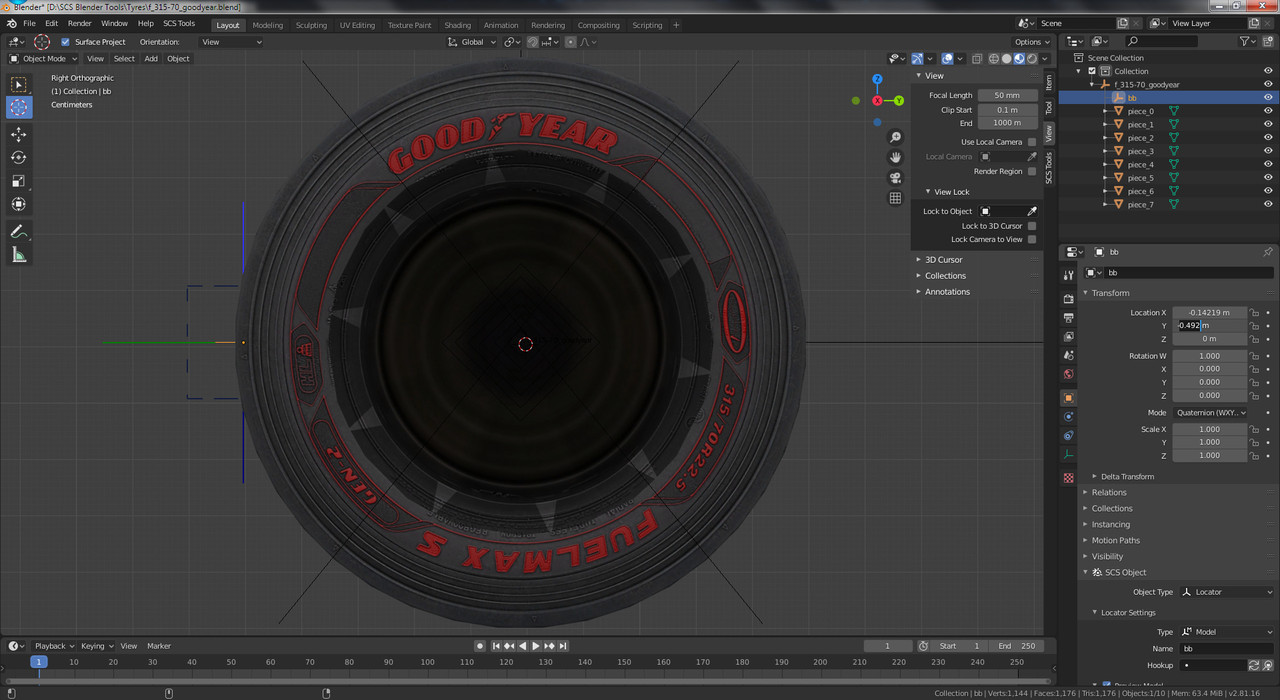1280x700 pixels.
Task: Activate the 3D Cursor tool
Action: pos(19,107)
